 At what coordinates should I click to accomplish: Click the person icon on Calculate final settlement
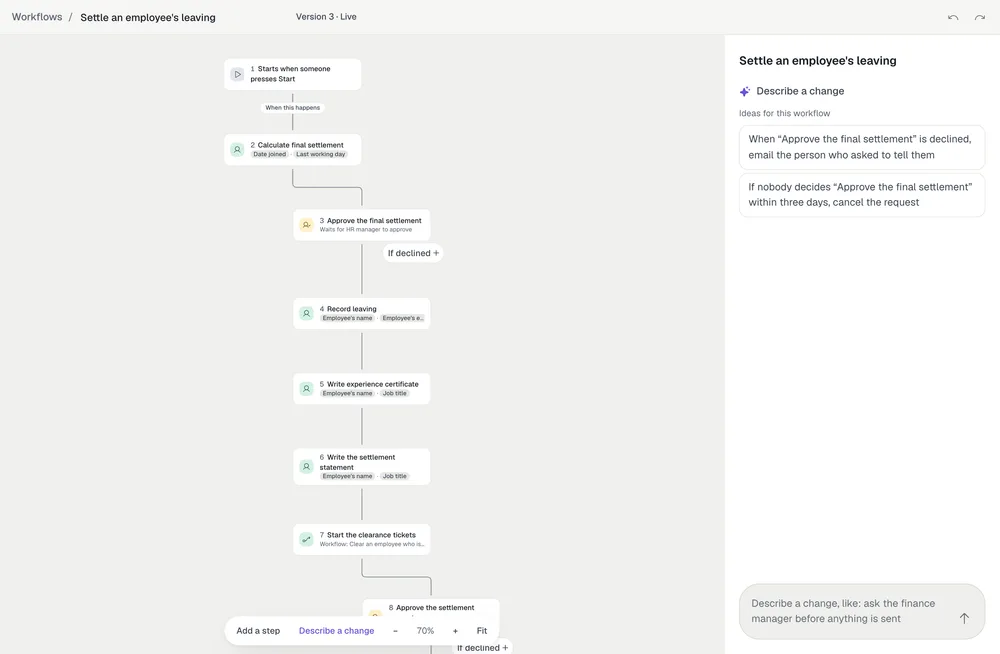[237, 150]
